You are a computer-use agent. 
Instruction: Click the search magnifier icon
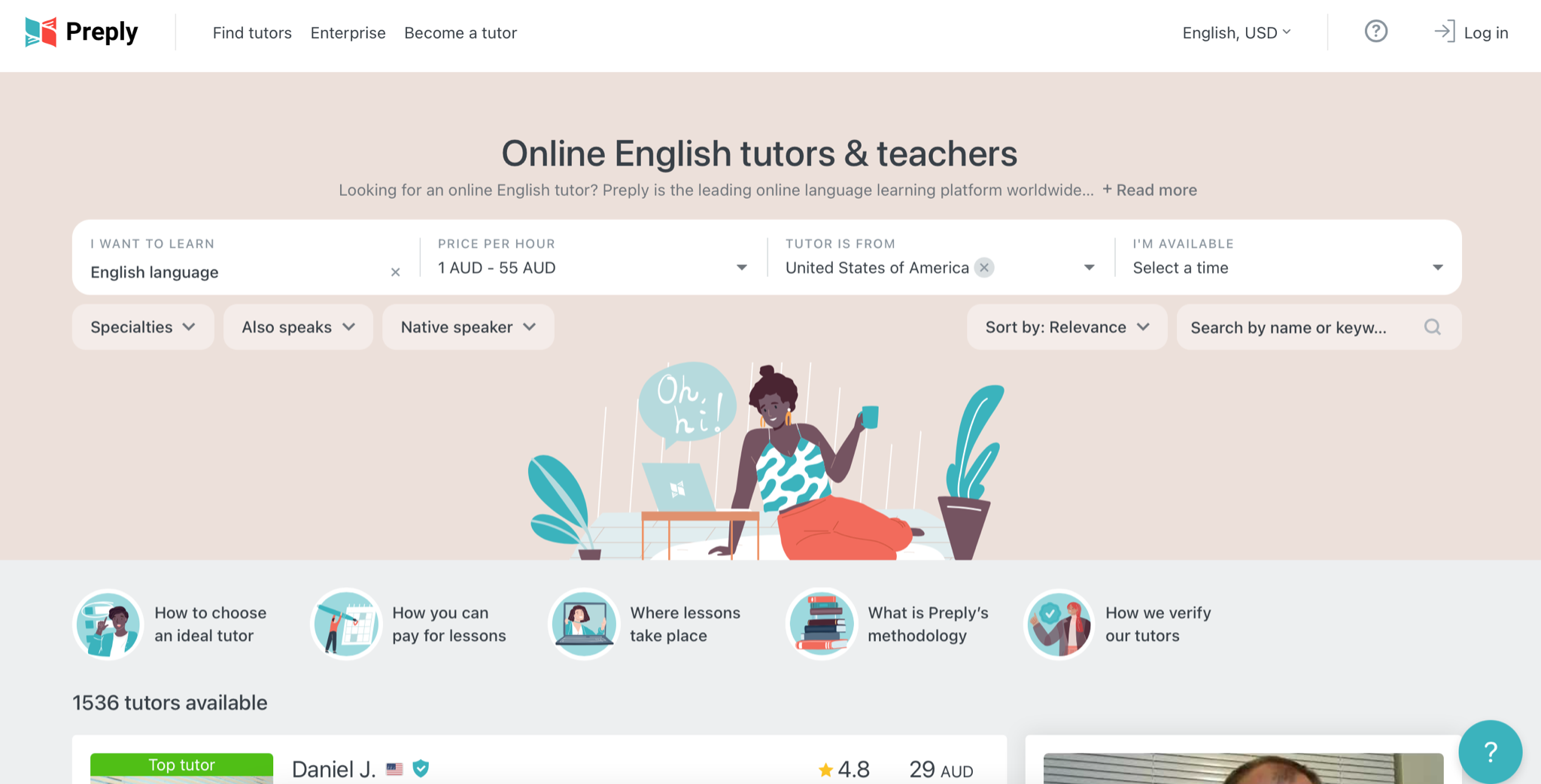coord(1432,327)
